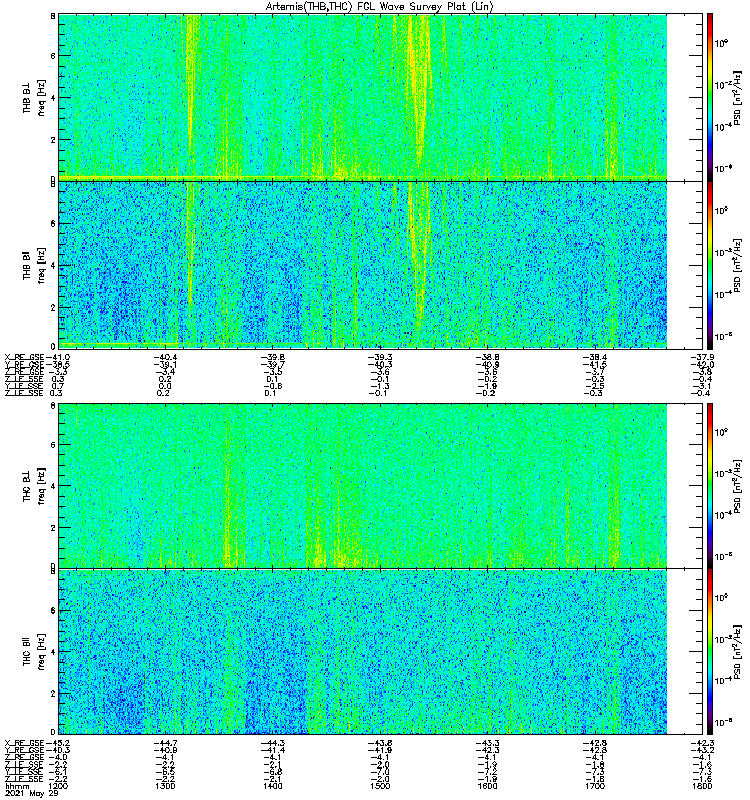Image resolution: width=750 pixels, height=800 pixels.
Task: Click THB X_RE_GSE value '-38.8'
Action: [x=488, y=357]
